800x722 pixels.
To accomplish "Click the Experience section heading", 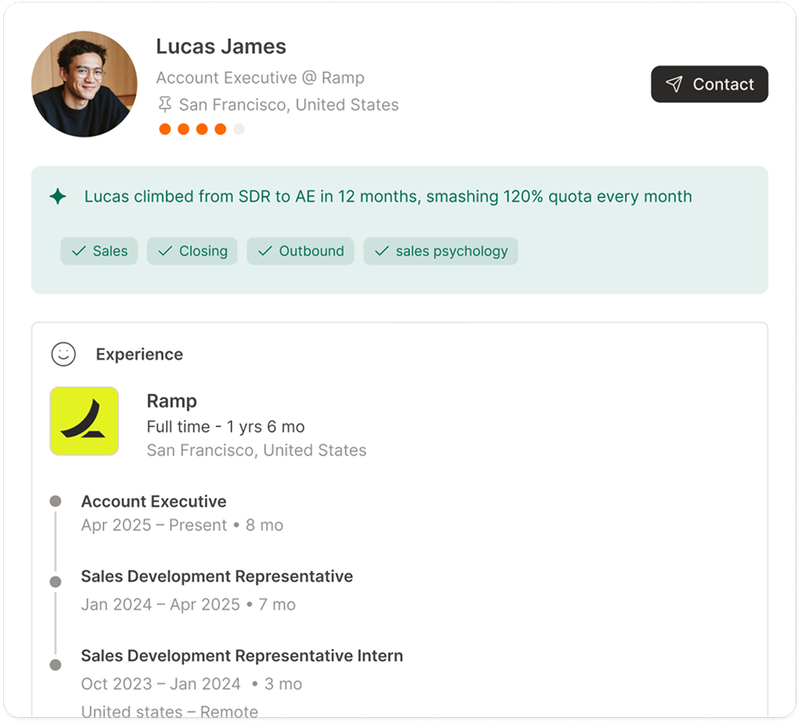I will click(x=139, y=354).
